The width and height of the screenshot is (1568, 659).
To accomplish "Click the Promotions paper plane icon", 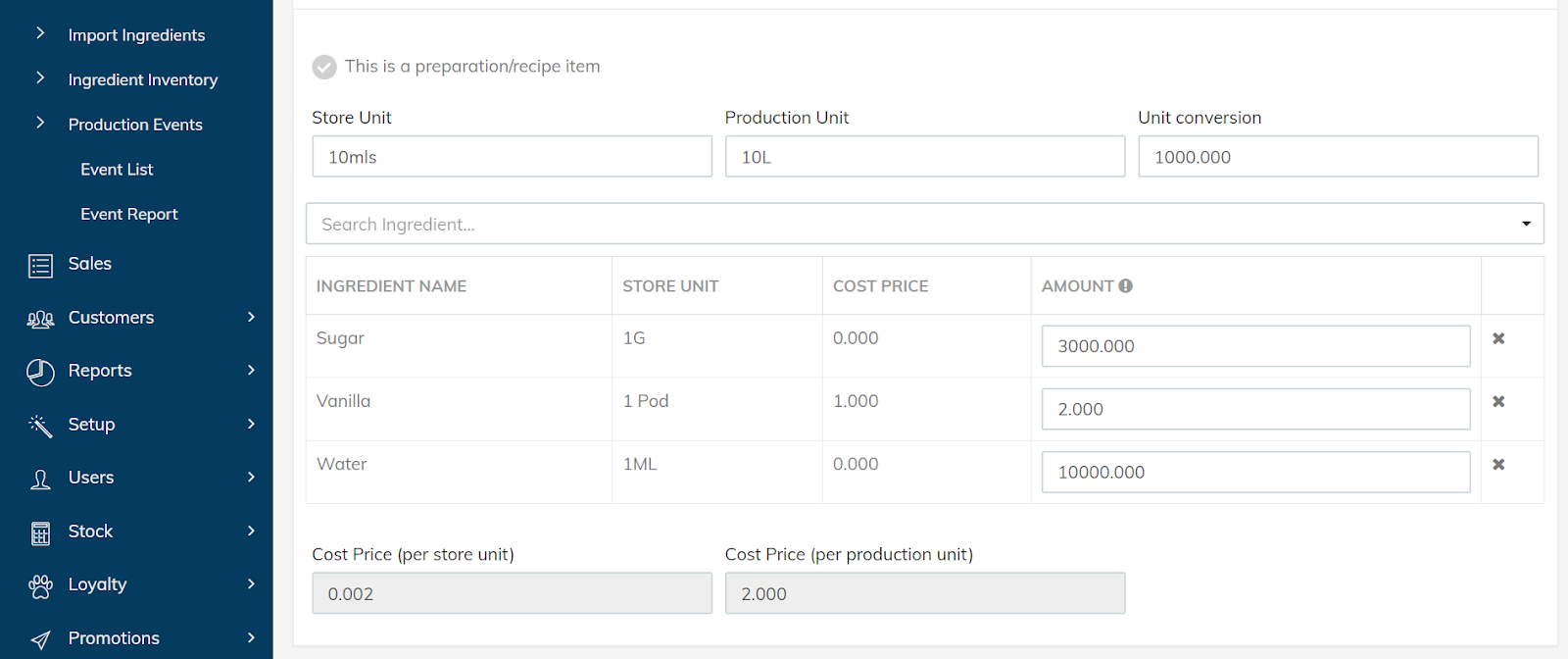I will tap(40, 640).
